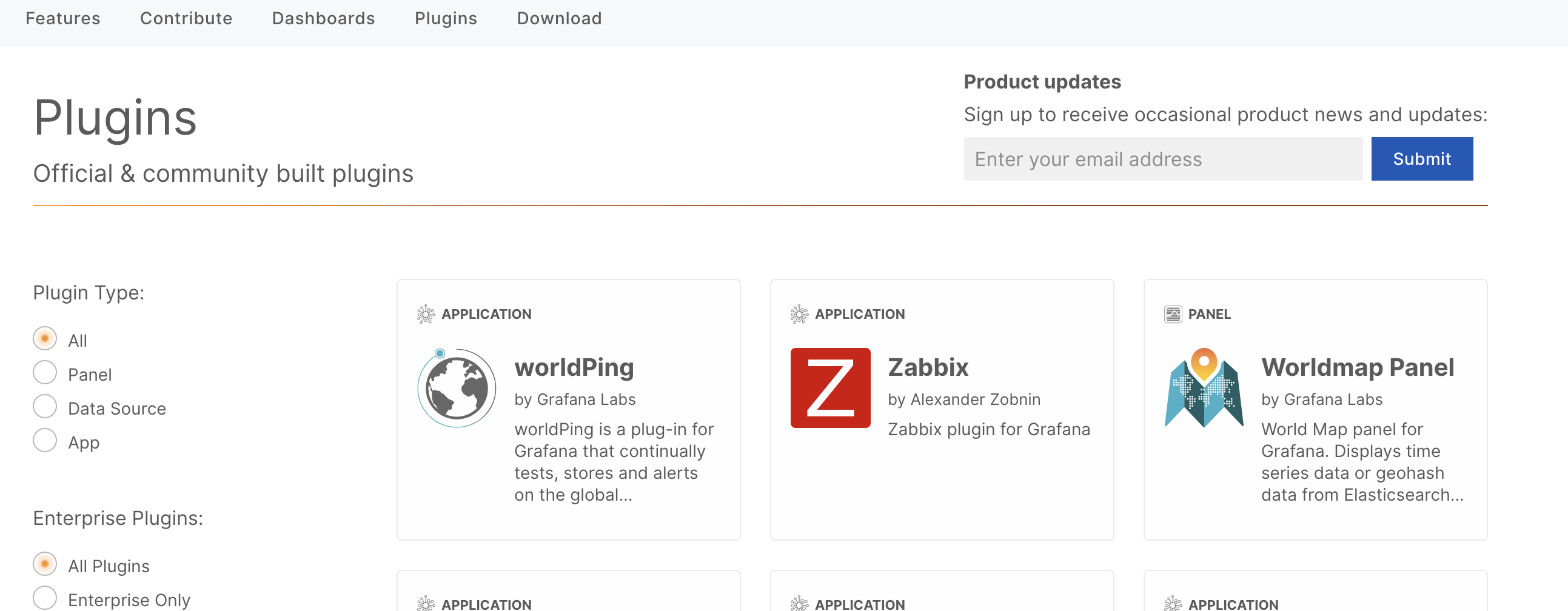Filter by Enterprise Only plugins
This screenshot has width=1568, height=611.
[45, 598]
